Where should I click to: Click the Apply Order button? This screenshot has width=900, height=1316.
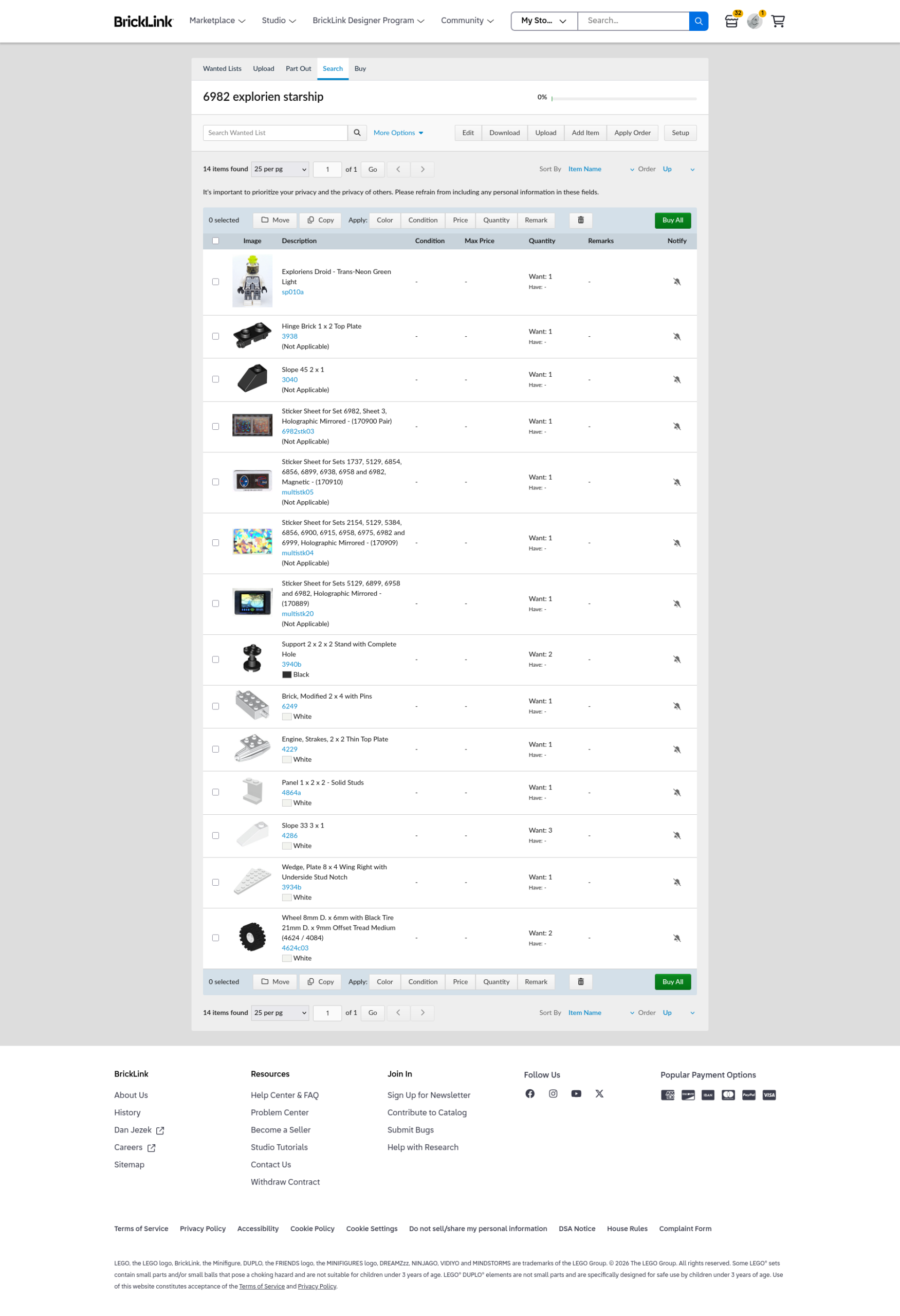coord(632,133)
